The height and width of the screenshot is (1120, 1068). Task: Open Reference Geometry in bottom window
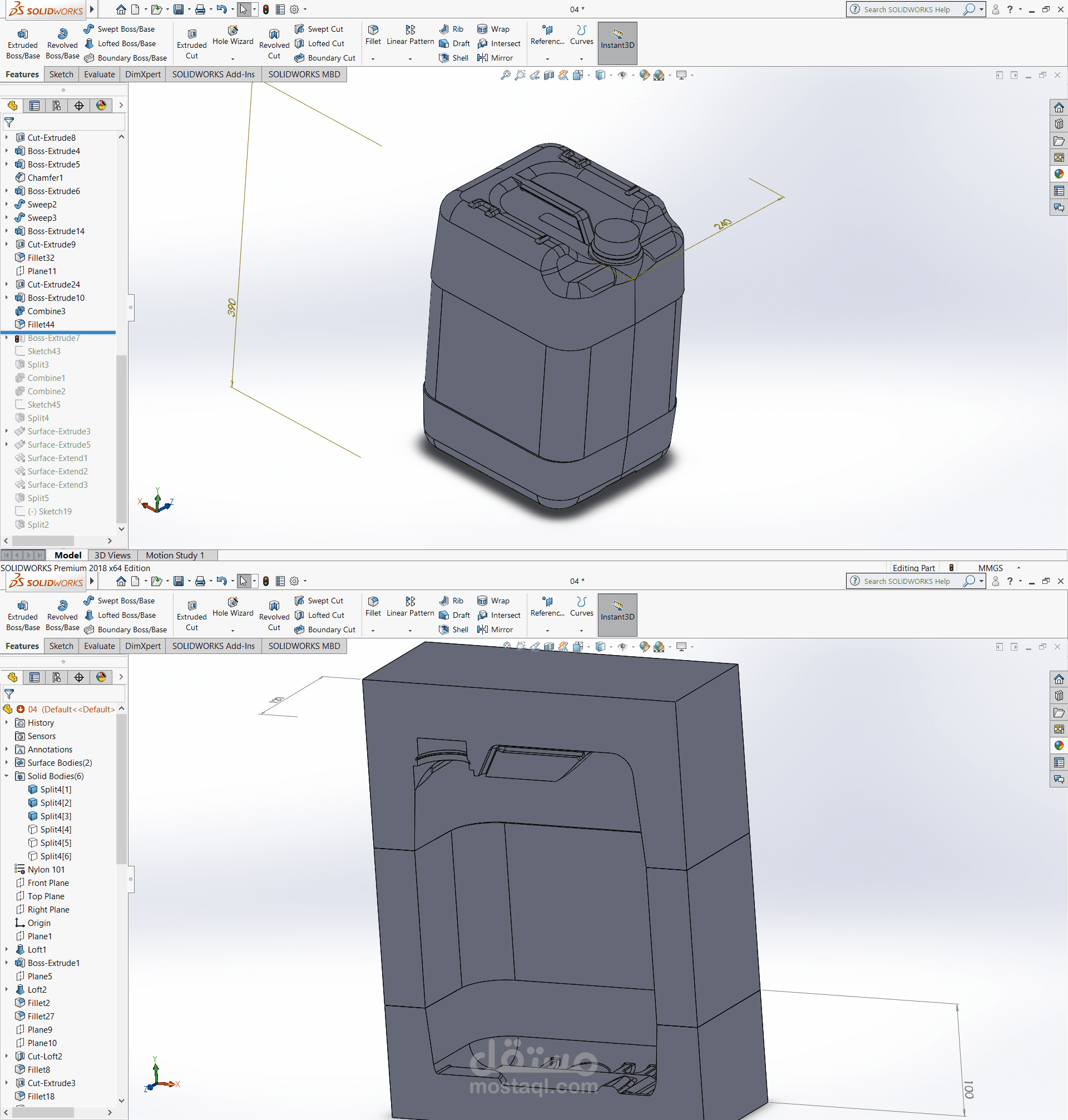548,607
